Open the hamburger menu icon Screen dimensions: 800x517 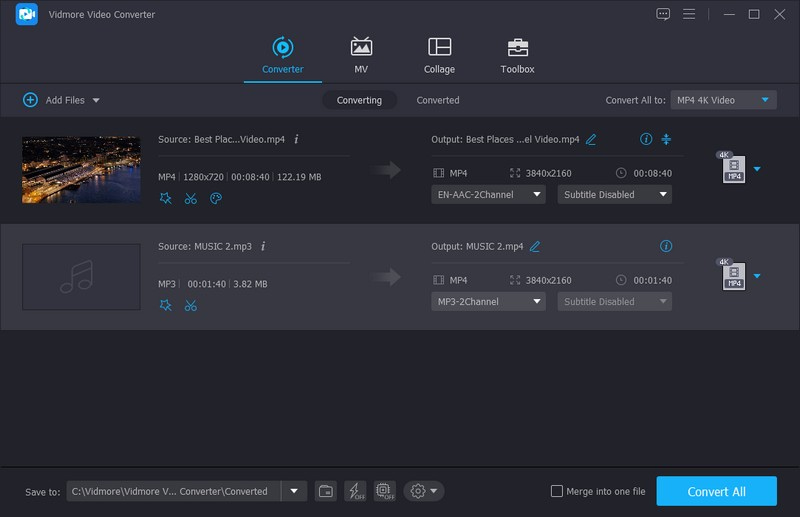coord(689,14)
